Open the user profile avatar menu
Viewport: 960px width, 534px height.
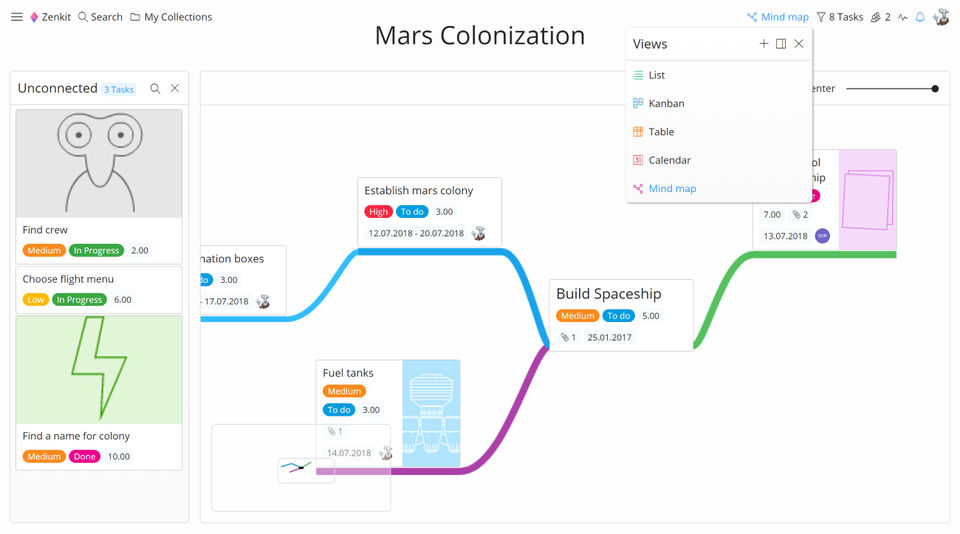[941, 17]
